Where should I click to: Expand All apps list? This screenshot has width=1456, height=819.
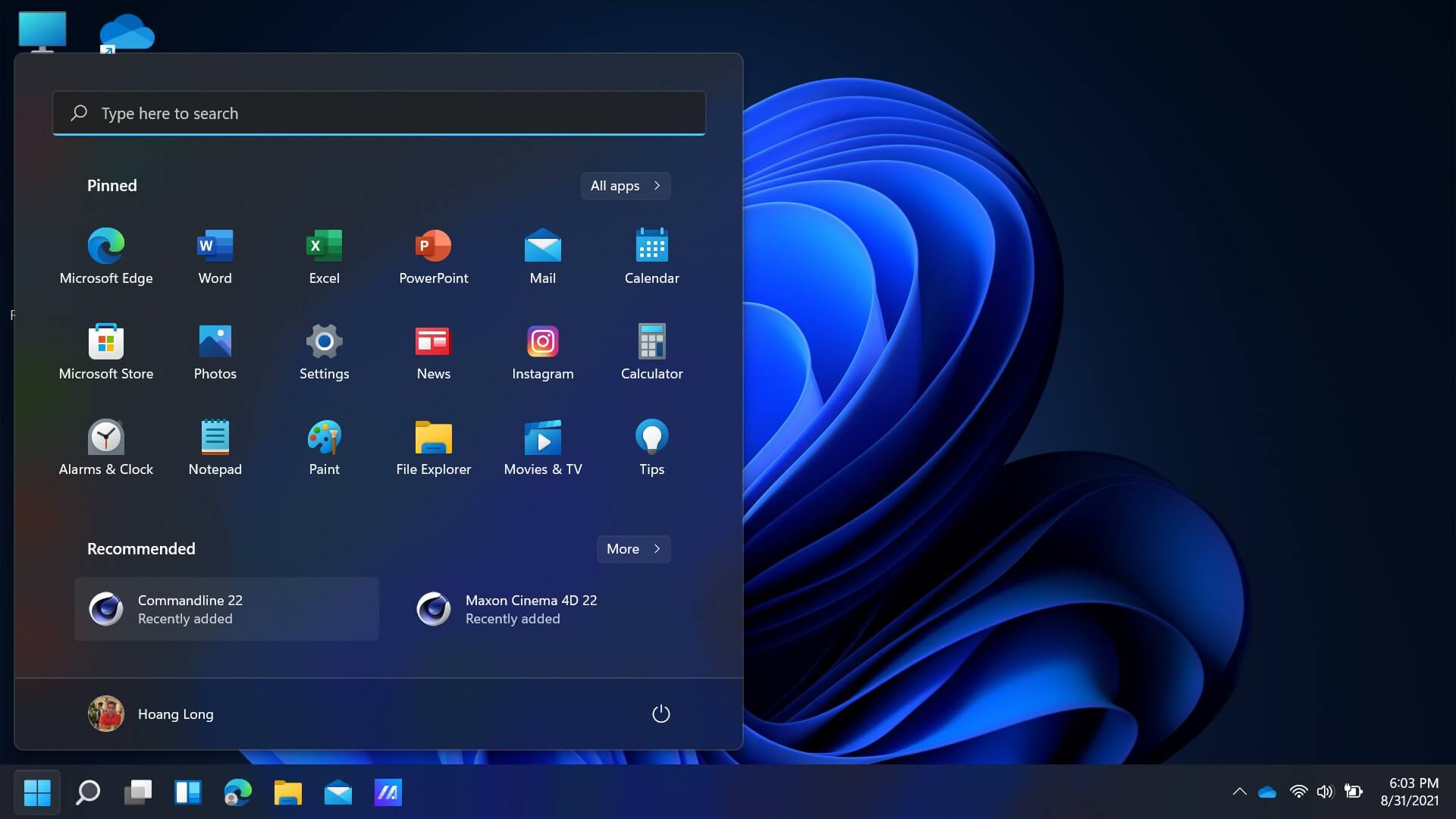[x=626, y=186]
